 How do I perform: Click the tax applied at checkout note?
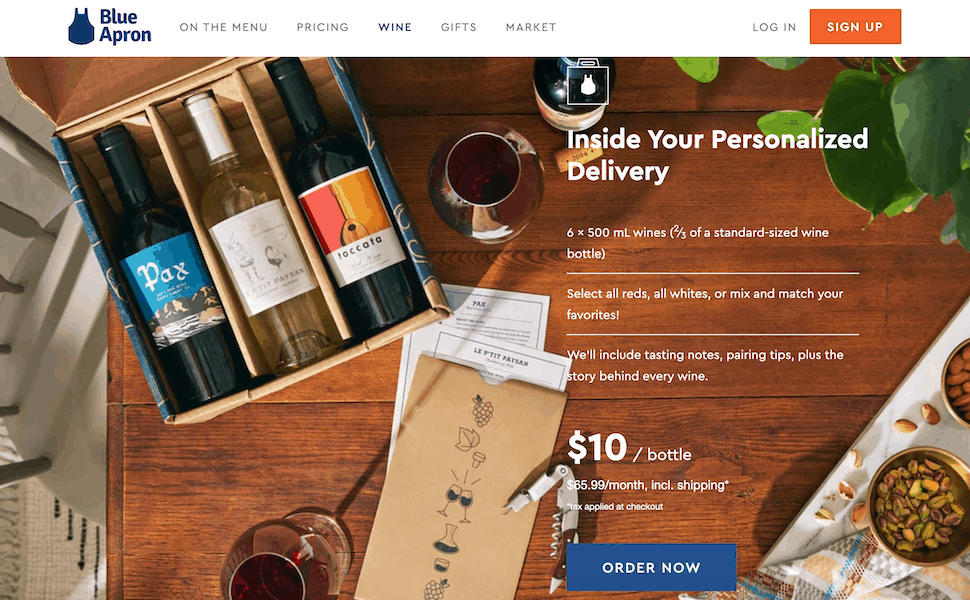click(x=615, y=506)
